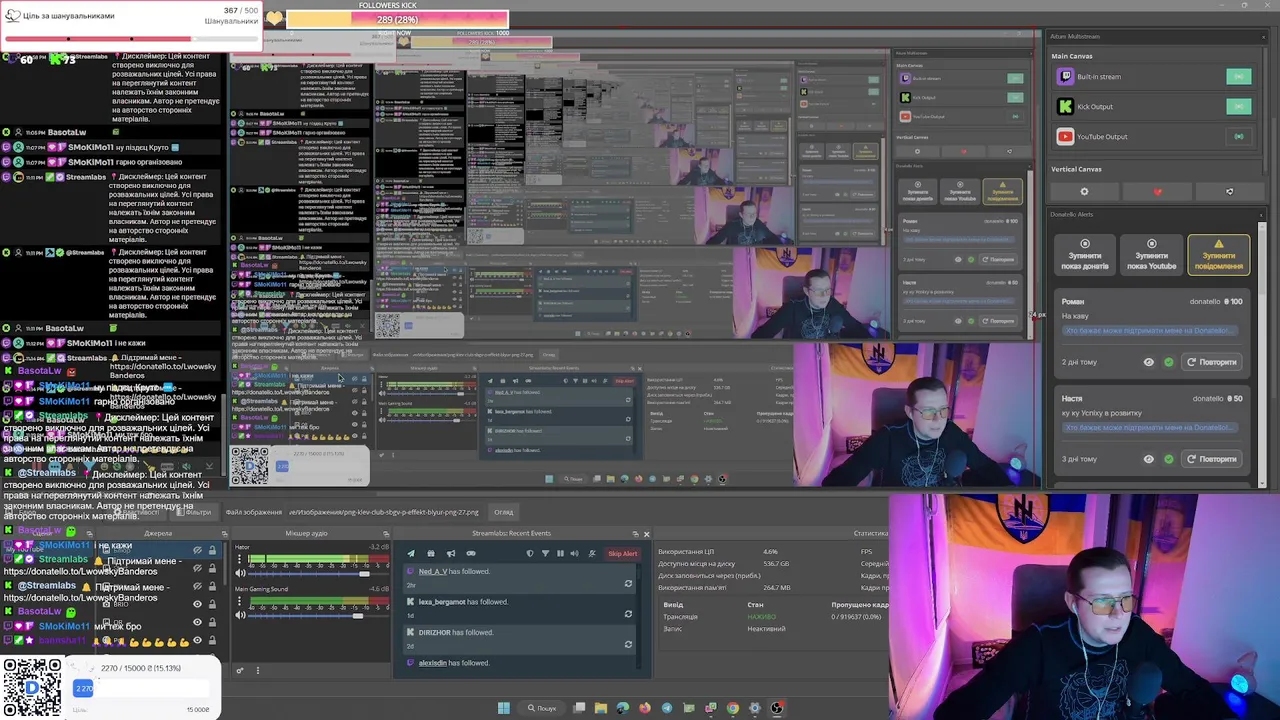Click green checkmark on Роман's donation
Image resolution: width=1280 pixels, height=720 pixels.
1168,362
